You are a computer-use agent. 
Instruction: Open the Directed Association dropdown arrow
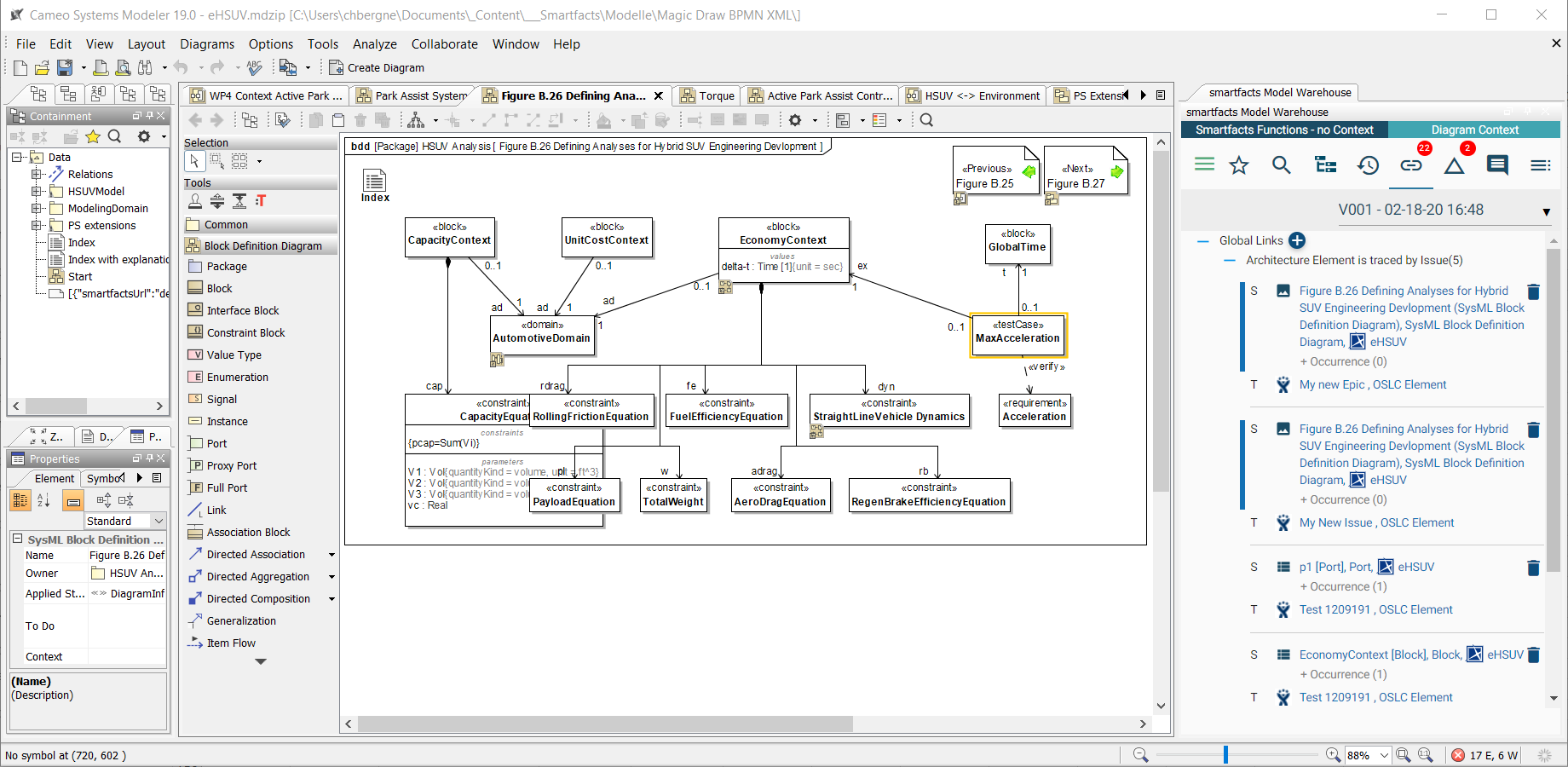331,555
